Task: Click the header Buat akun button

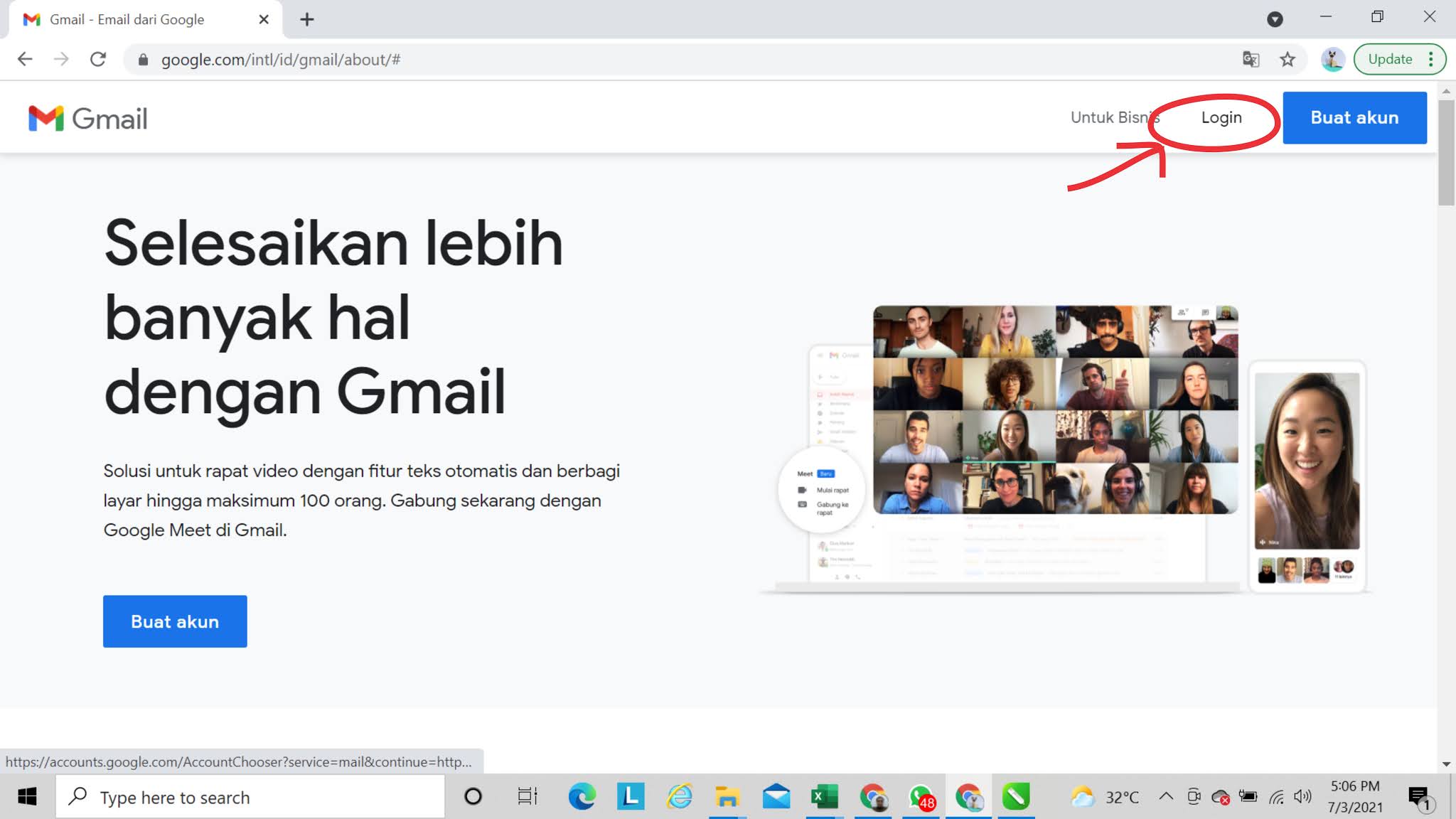Action: coord(1354,118)
